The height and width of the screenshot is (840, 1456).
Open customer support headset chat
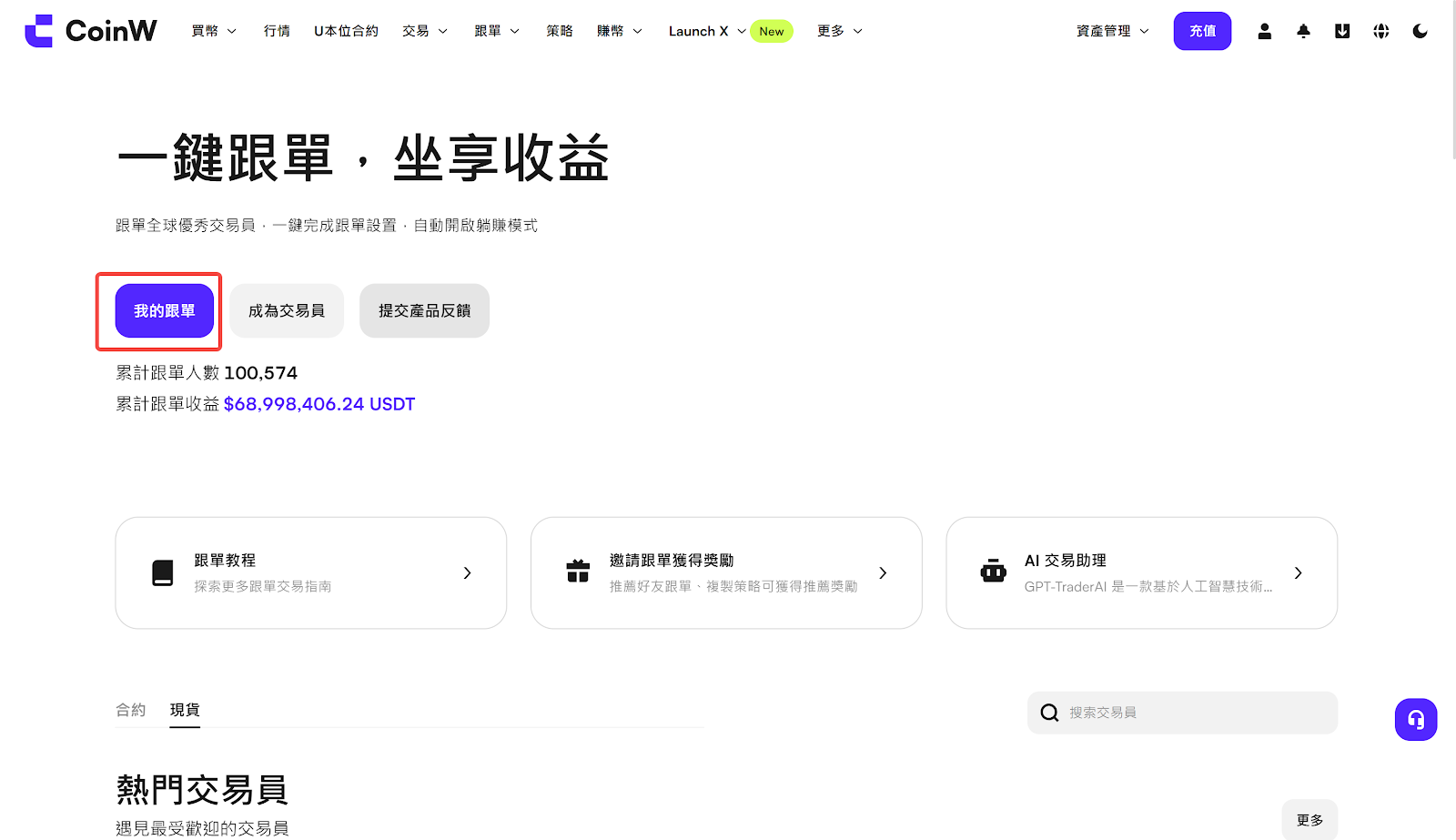click(x=1415, y=720)
